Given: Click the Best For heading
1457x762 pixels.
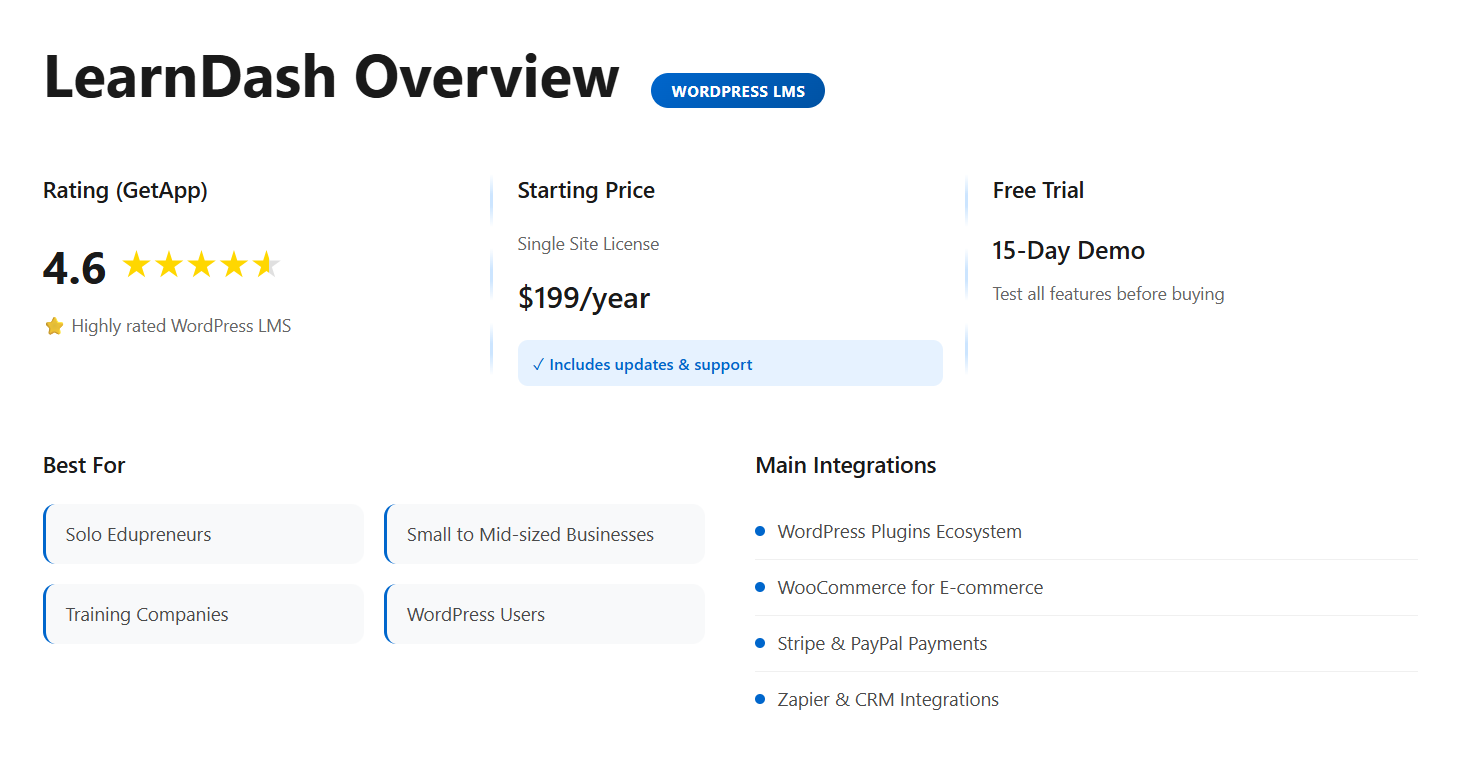Looking at the screenshot, I should click(84, 465).
